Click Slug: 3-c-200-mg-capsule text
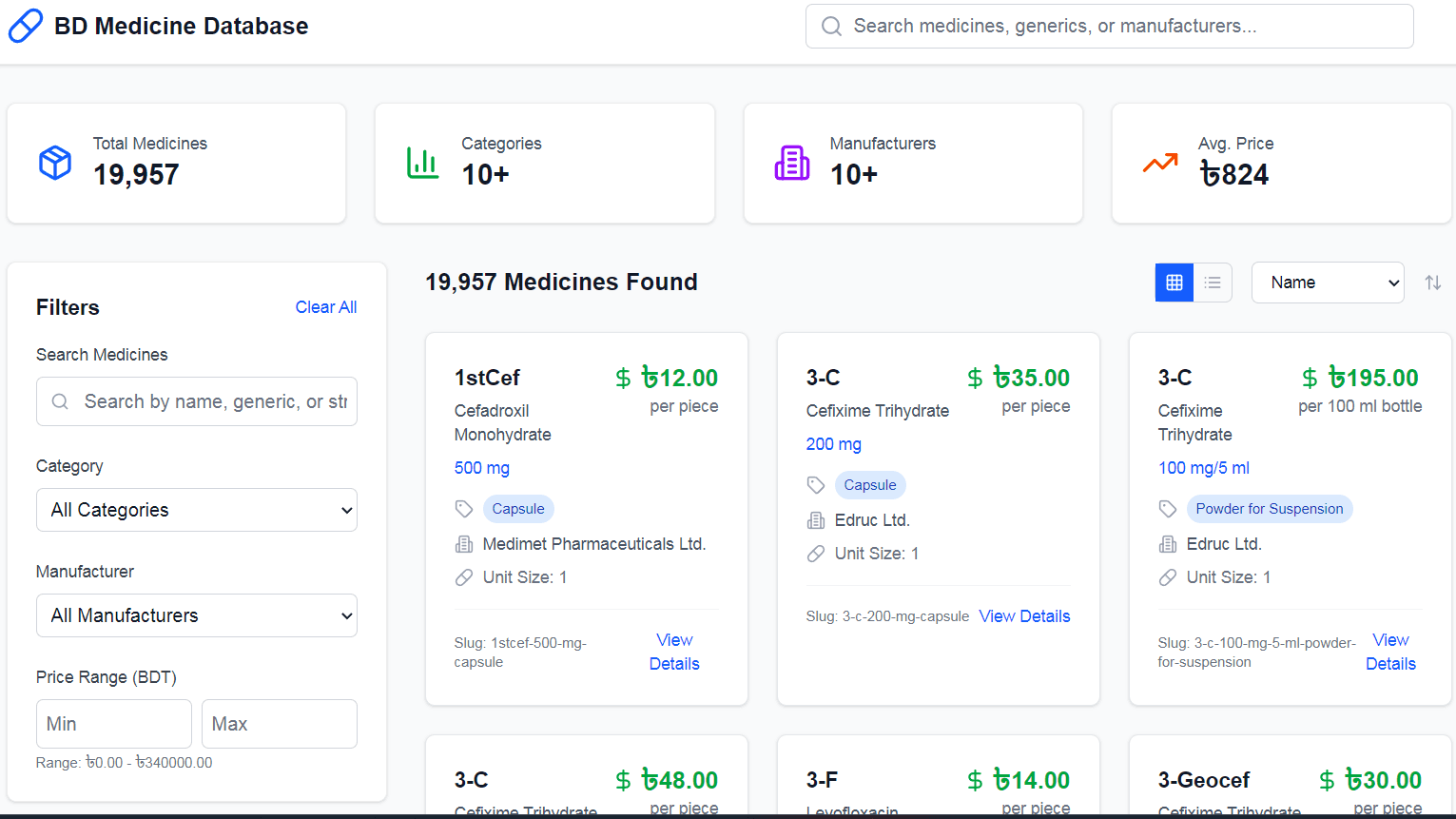Image resolution: width=1456 pixels, height=819 pixels. coord(887,616)
